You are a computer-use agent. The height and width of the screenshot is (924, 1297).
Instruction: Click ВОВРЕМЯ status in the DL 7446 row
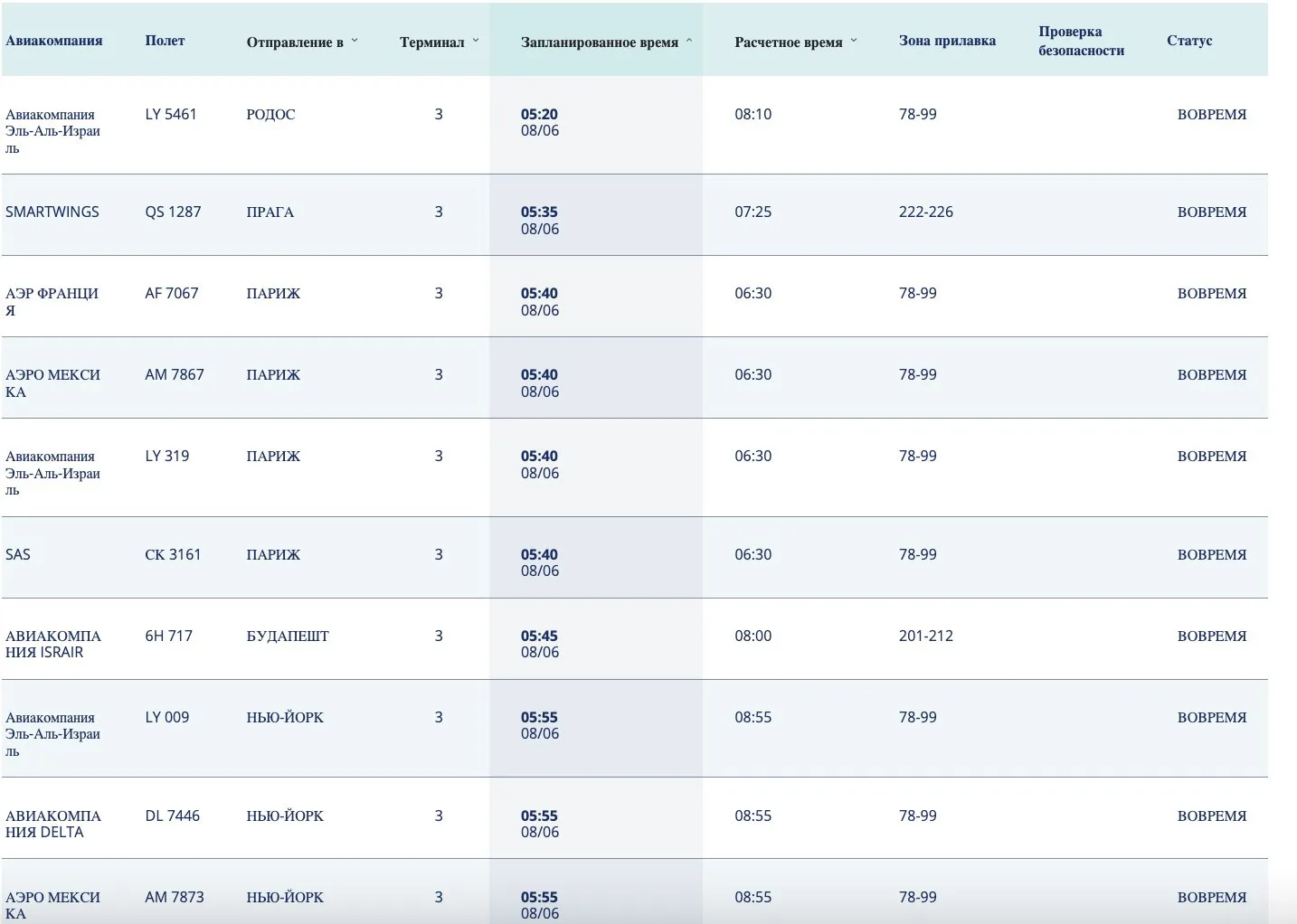1212,816
